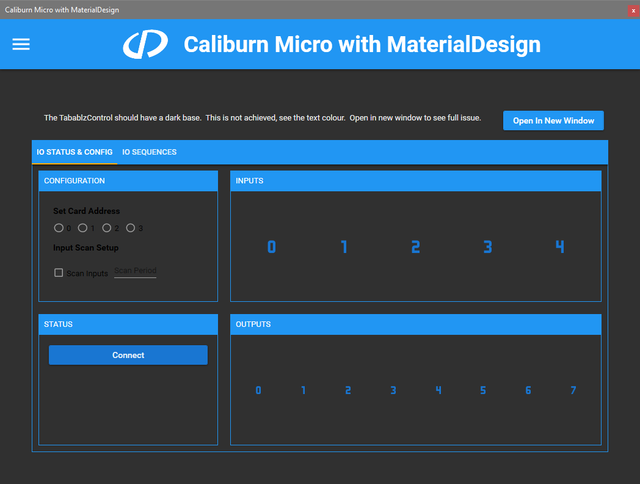Viewport: 640px width, 484px height.
Task: Click the window title bar text
Action: point(62,10)
